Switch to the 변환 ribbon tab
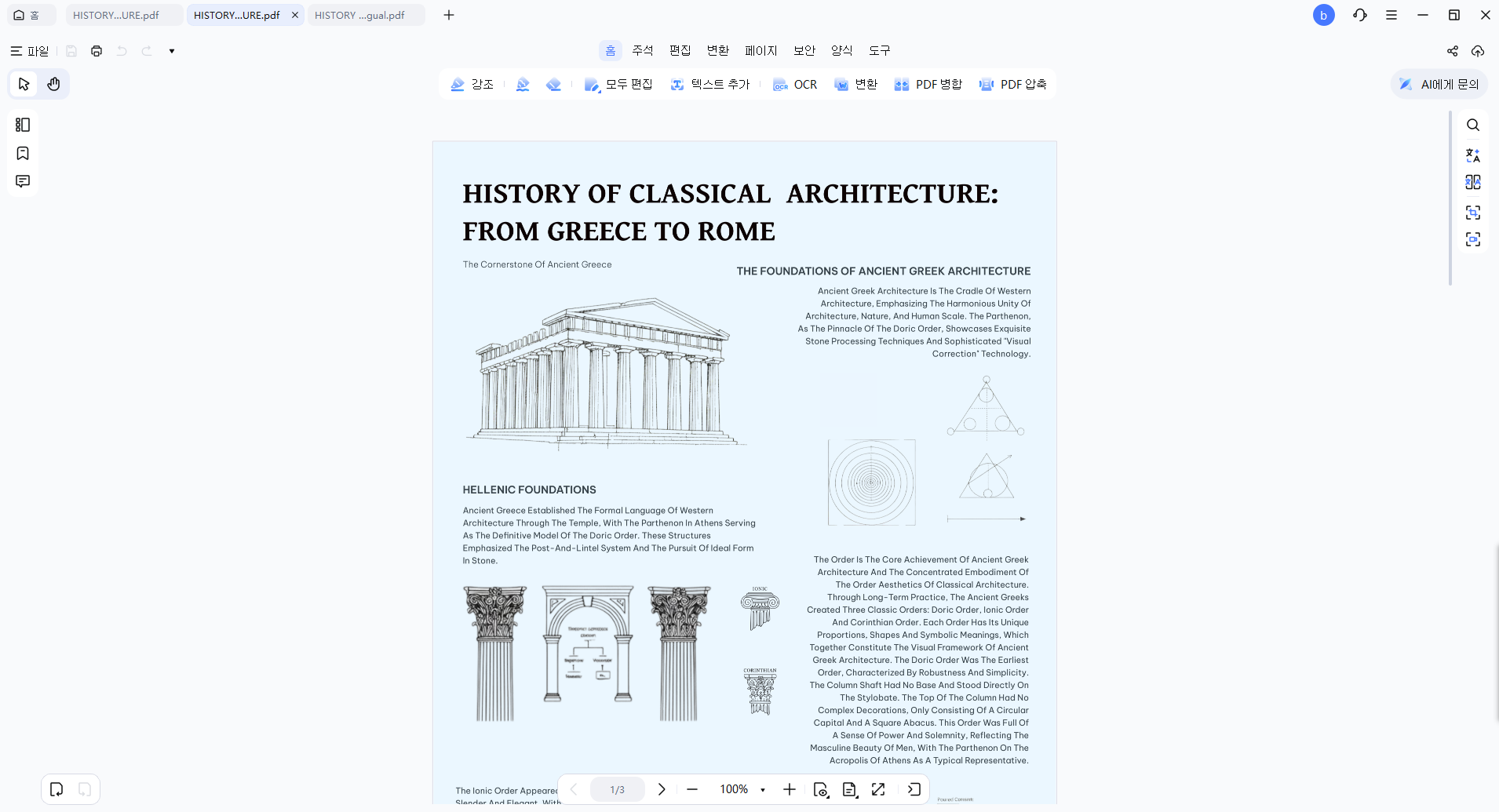 pos(718,51)
